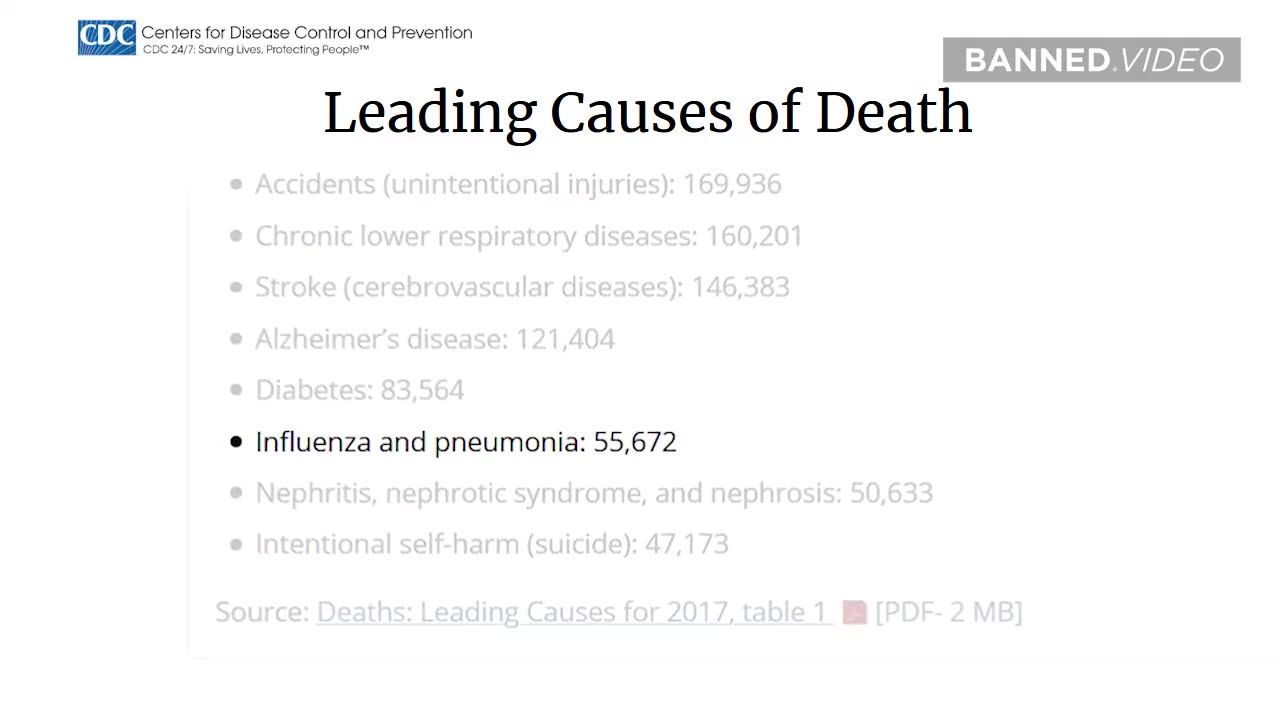Click the PDF icon beside source link
This screenshot has width=1280, height=720.
point(854,612)
